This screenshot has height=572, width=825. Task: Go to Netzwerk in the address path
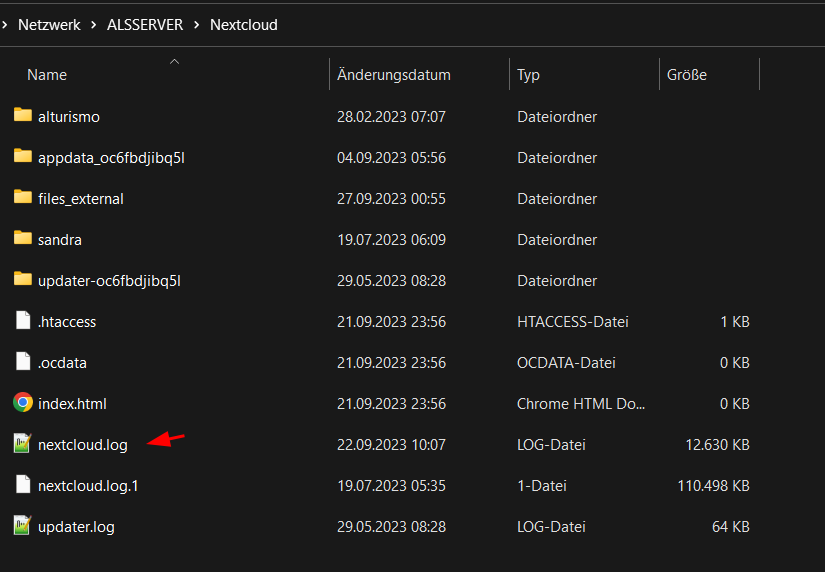pos(49,25)
